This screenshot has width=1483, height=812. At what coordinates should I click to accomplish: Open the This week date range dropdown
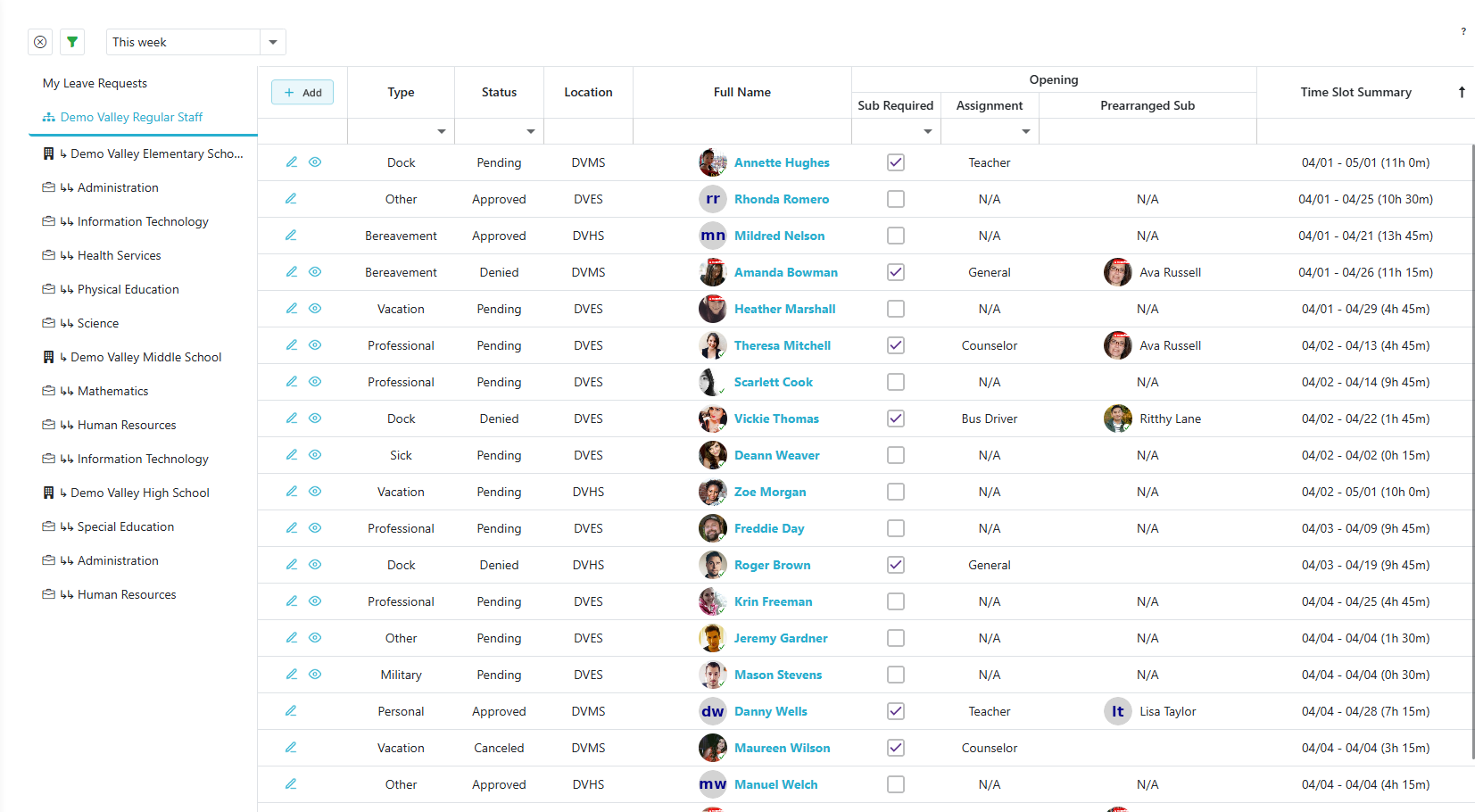(x=273, y=42)
